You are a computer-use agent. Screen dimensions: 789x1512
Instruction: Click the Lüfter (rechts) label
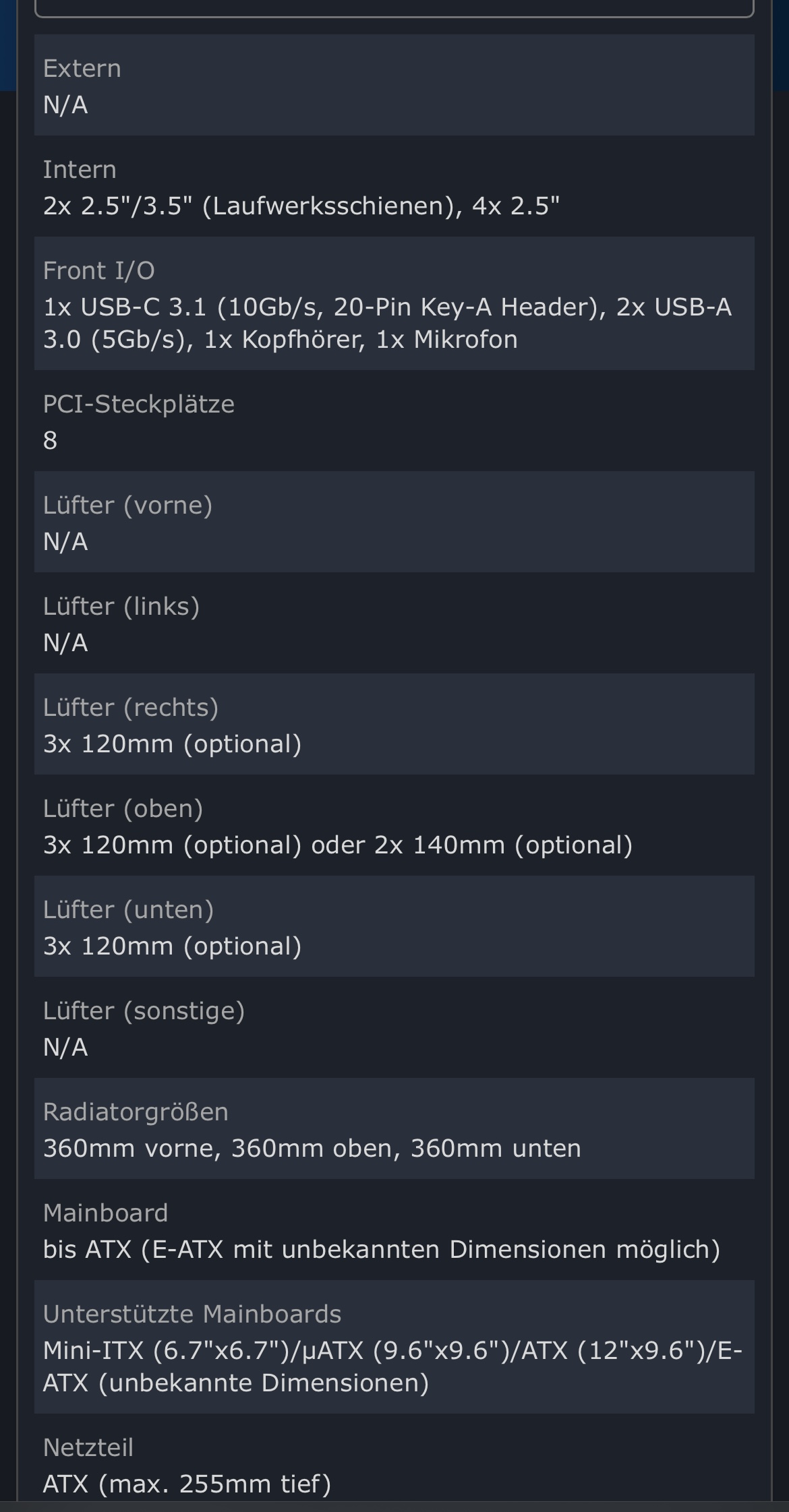click(130, 708)
